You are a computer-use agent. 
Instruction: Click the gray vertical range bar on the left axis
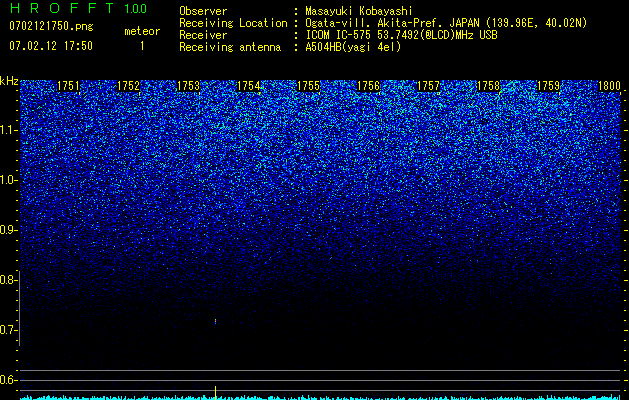click(x=19, y=308)
